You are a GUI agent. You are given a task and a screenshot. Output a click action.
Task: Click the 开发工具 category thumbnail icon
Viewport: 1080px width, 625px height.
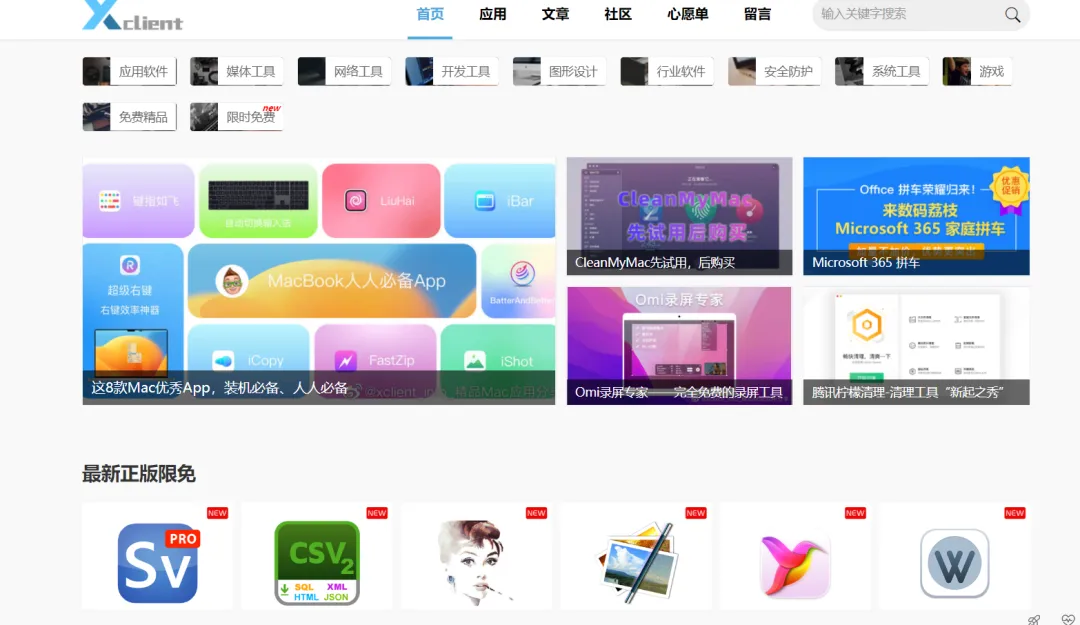(x=419, y=71)
